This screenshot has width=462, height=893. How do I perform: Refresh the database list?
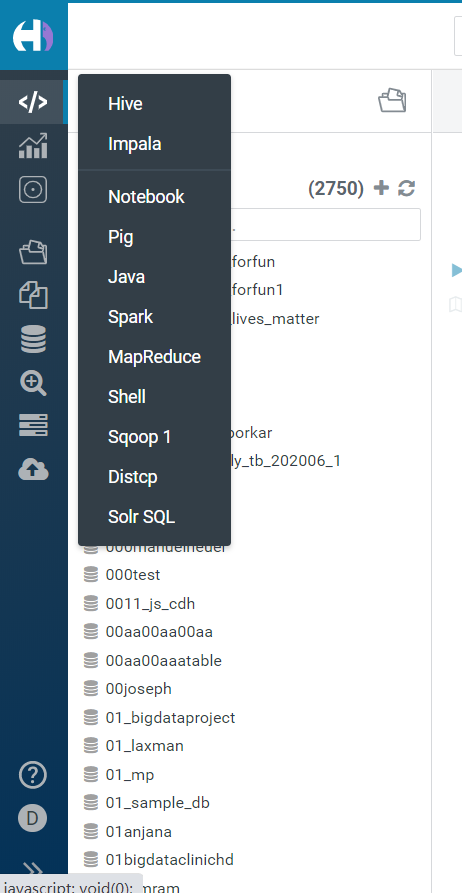pos(406,188)
